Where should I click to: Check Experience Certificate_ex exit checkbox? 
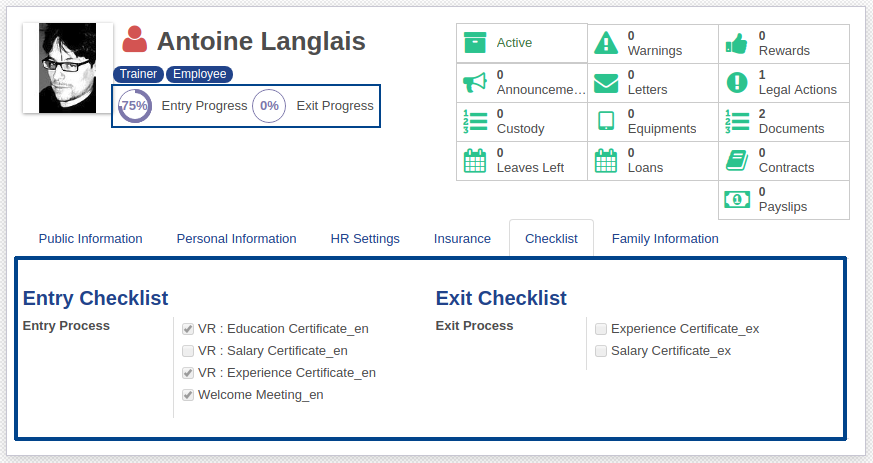pyautogui.click(x=601, y=329)
